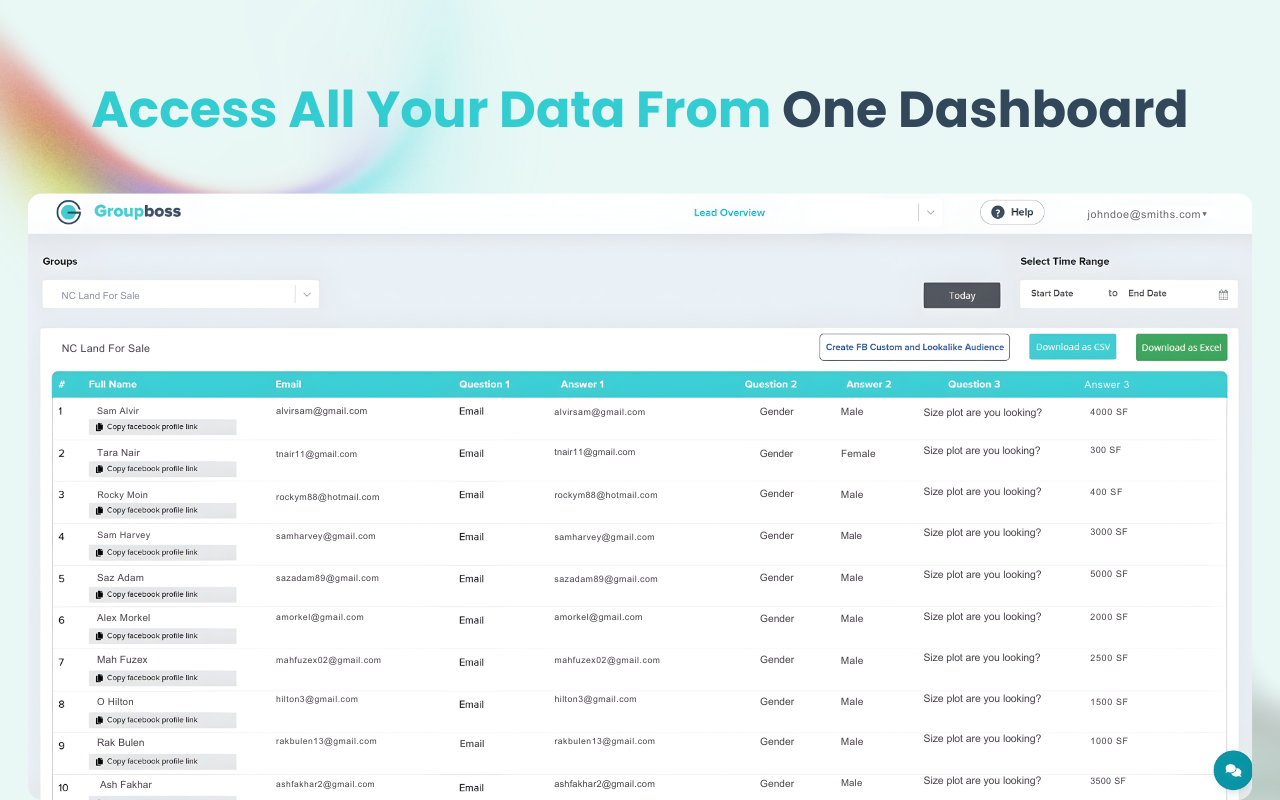The width and height of the screenshot is (1280, 800).
Task: Copy facebook profile link for Alex Morkel
Action: [x=162, y=636]
